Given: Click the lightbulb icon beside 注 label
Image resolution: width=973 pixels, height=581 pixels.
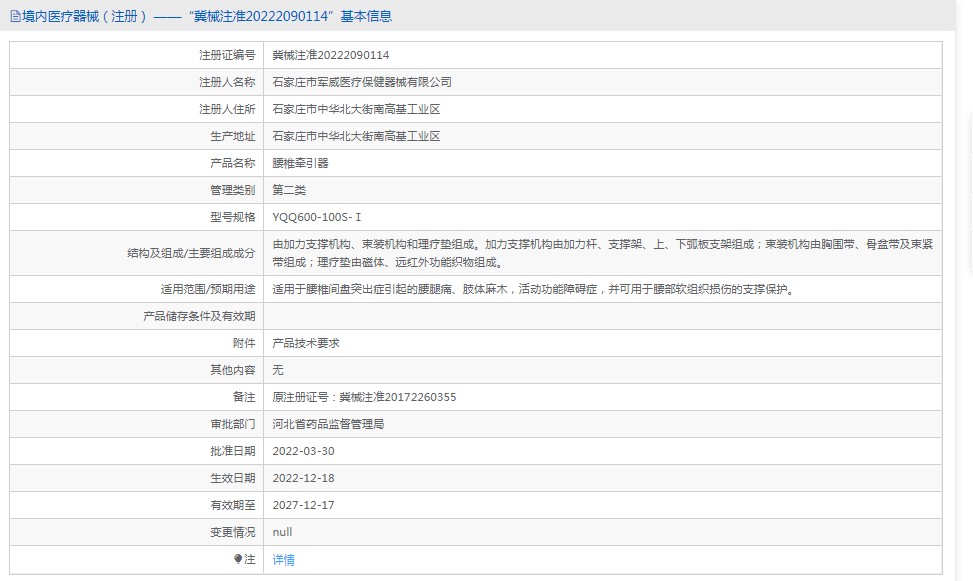Looking at the screenshot, I should point(238,559).
